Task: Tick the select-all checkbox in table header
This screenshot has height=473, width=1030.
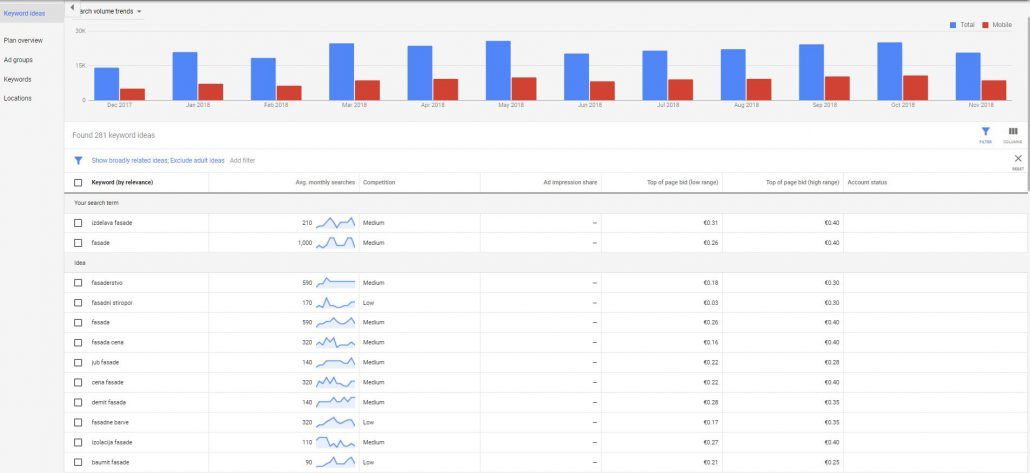Action: [78, 182]
